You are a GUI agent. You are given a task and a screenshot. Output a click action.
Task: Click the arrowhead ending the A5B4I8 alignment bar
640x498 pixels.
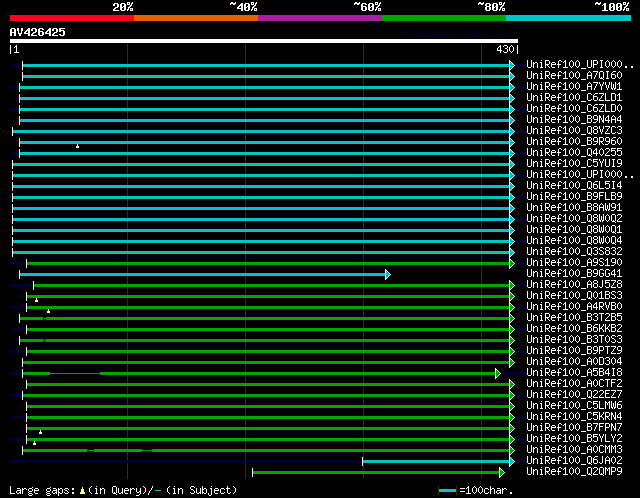pos(498,374)
